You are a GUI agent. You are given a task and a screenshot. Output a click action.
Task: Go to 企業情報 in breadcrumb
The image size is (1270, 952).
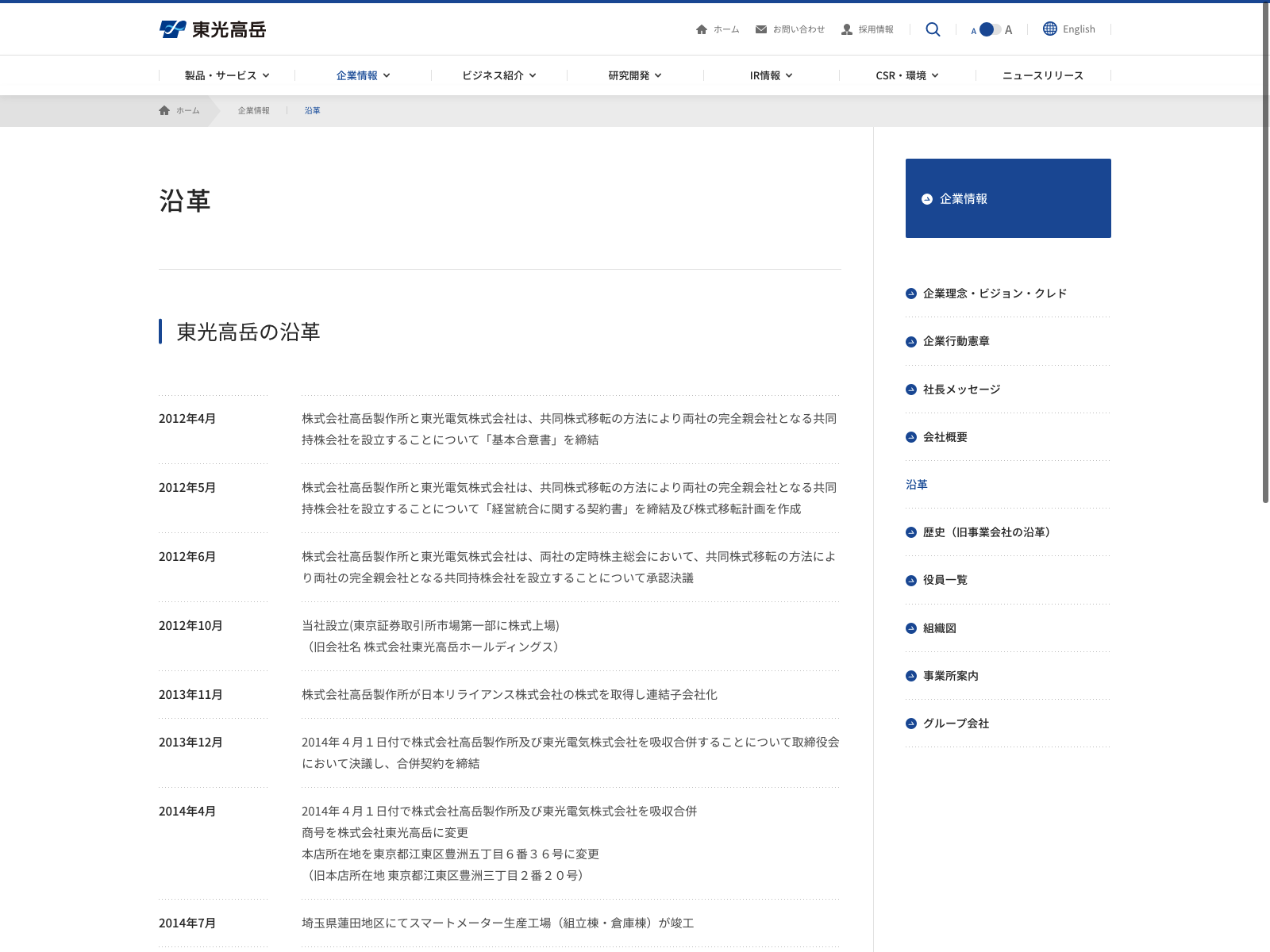click(x=253, y=110)
